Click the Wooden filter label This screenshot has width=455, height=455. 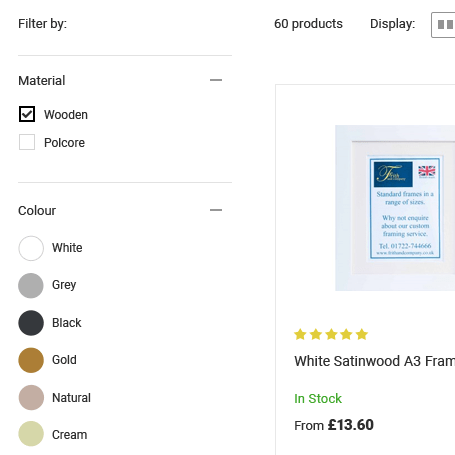(66, 115)
